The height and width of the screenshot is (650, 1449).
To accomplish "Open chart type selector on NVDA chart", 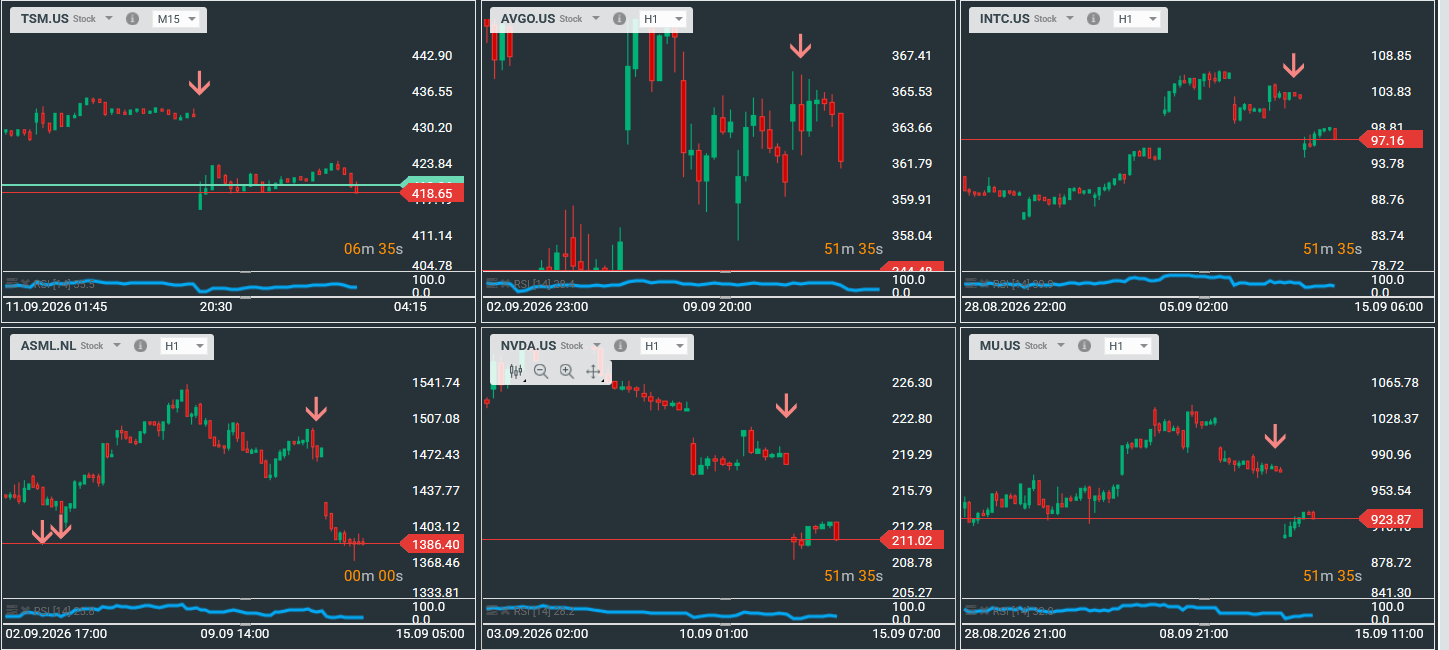I will pyautogui.click(x=516, y=371).
